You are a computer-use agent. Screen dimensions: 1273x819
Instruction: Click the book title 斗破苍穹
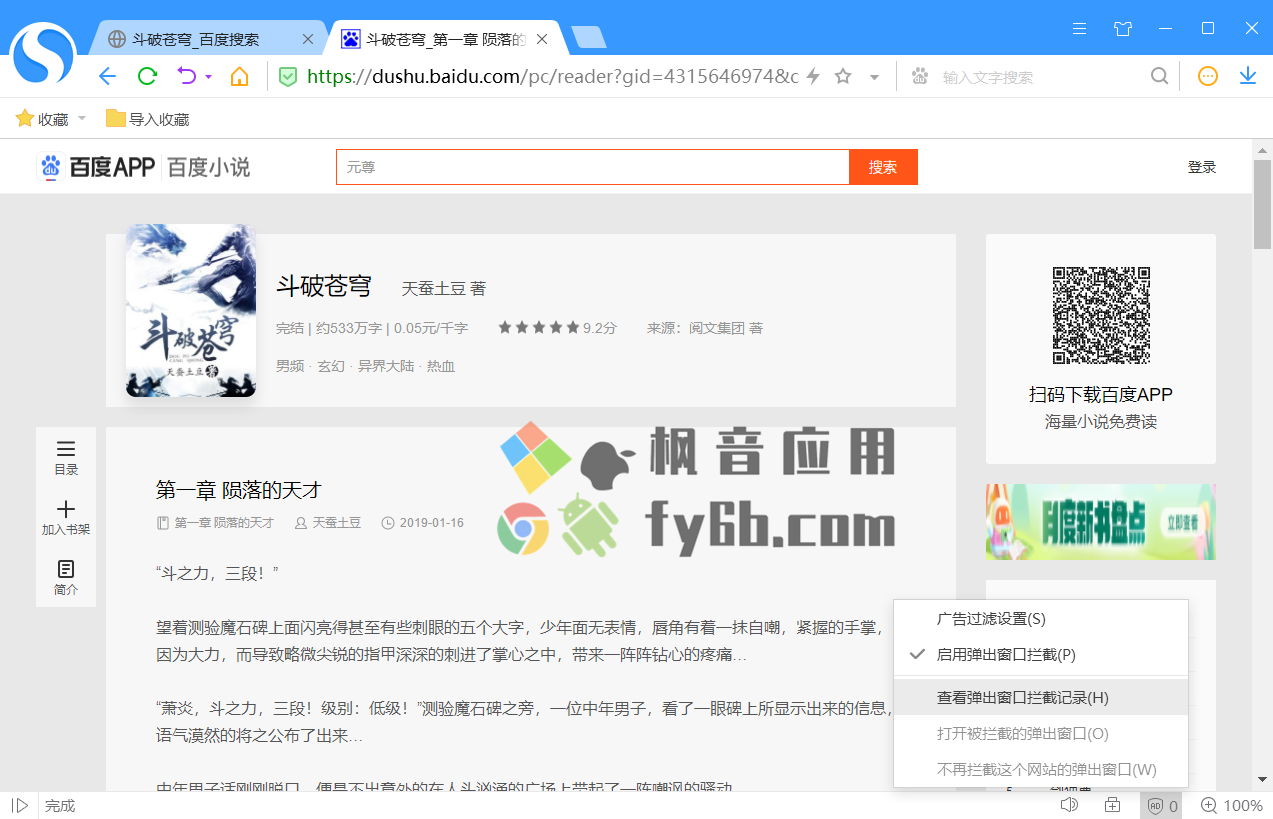(324, 286)
